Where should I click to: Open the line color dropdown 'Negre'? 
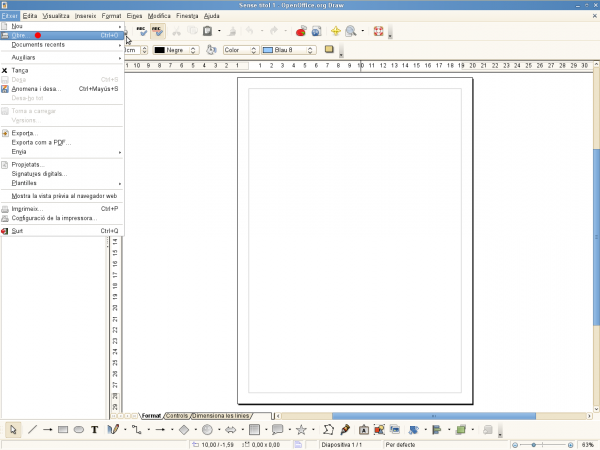point(176,49)
